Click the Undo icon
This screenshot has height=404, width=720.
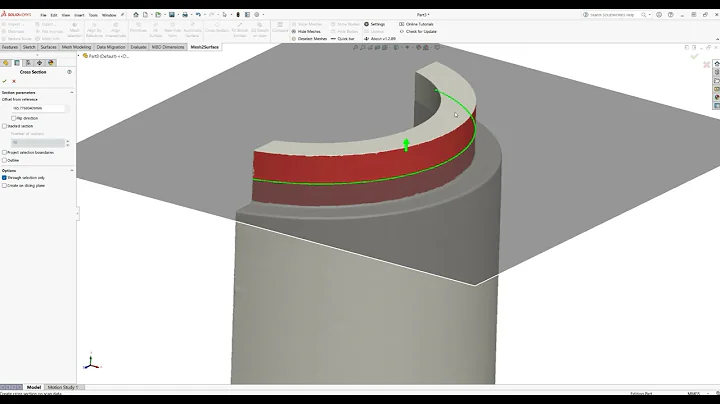pyautogui.click(x=198, y=15)
